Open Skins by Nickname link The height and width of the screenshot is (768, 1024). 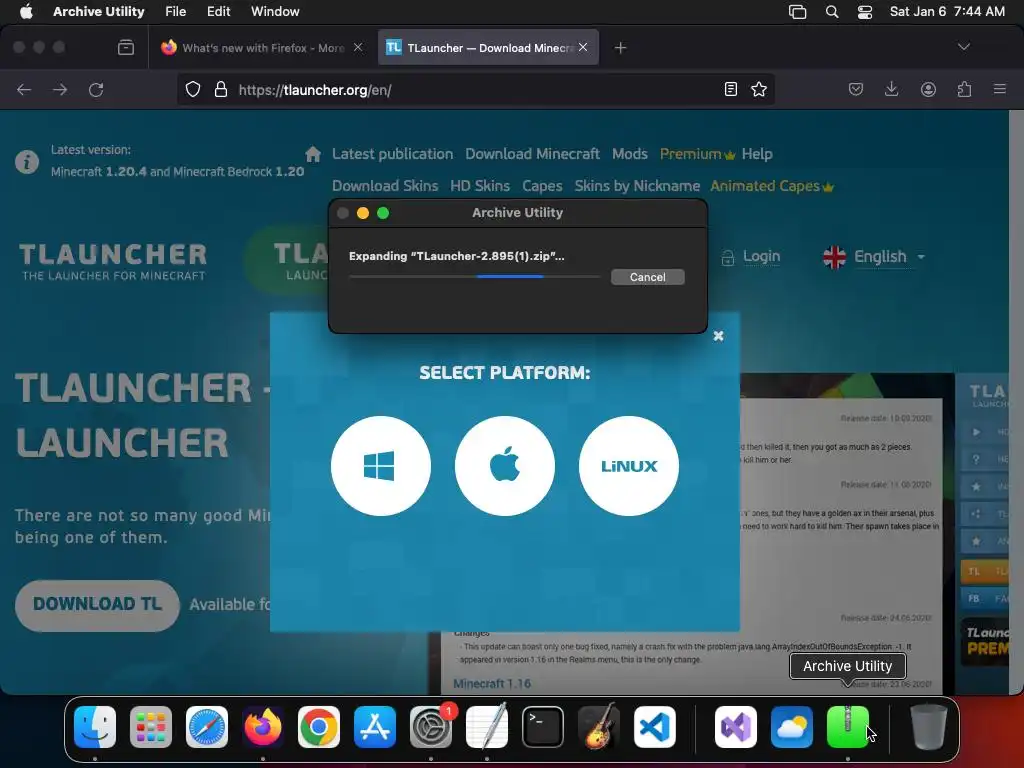(x=637, y=186)
